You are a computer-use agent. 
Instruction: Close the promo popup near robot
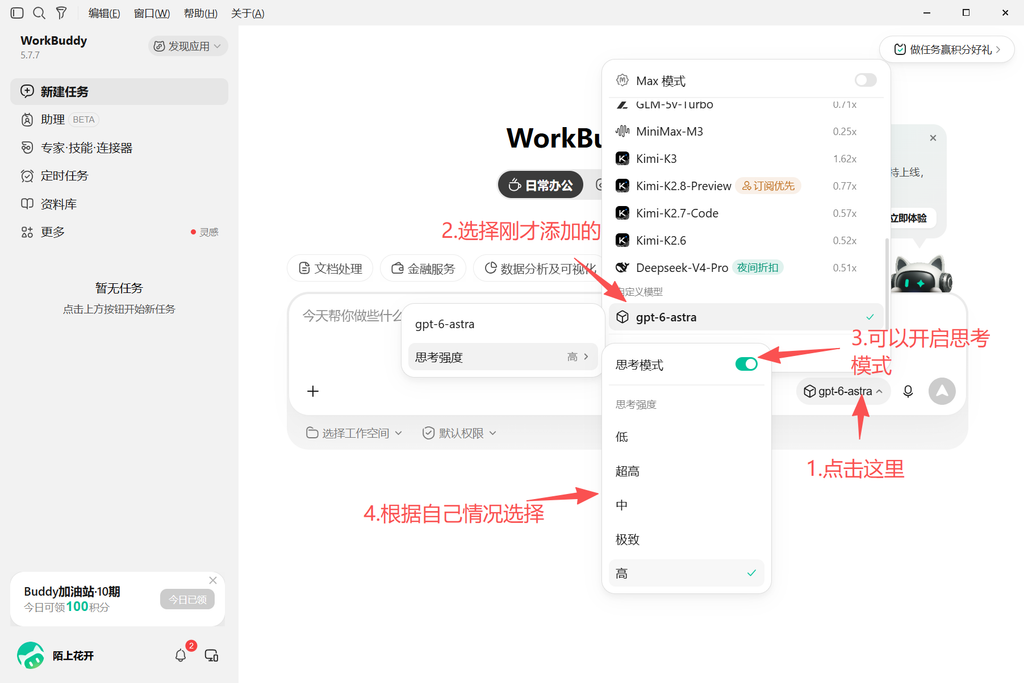coord(933,138)
